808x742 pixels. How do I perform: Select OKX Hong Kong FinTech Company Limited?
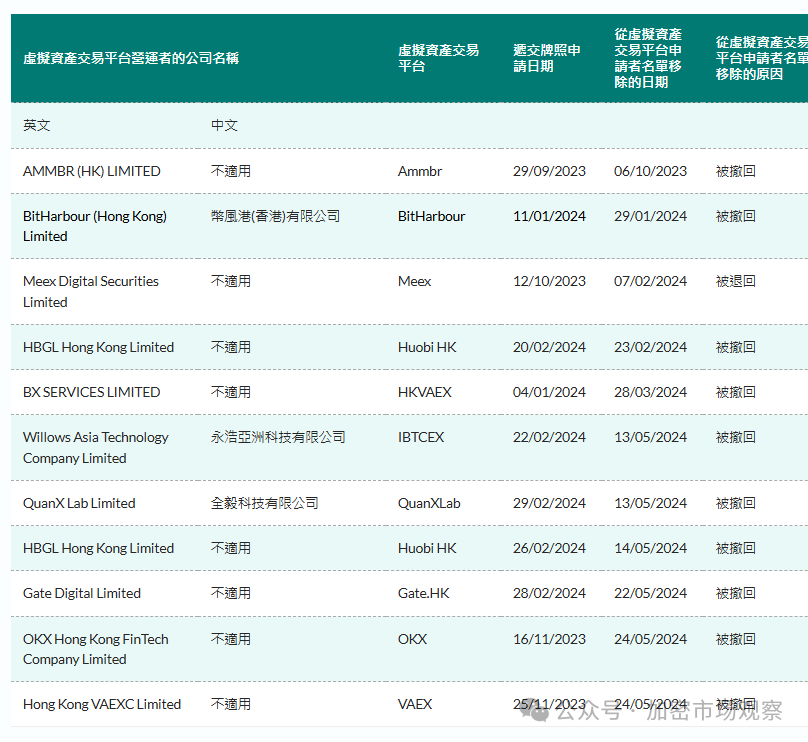pos(96,649)
